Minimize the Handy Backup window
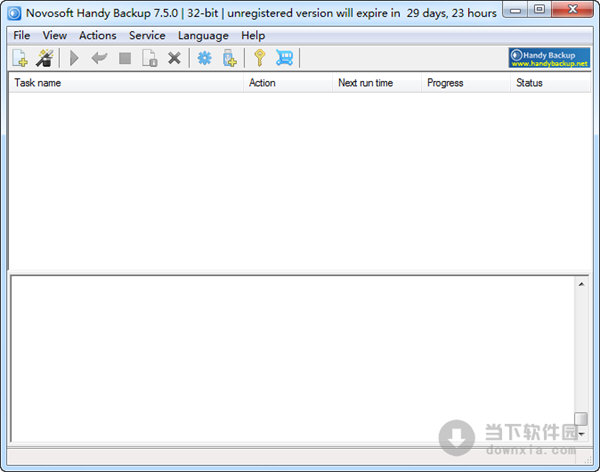Image resolution: width=600 pixels, height=472 pixels. (x=515, y=10)
